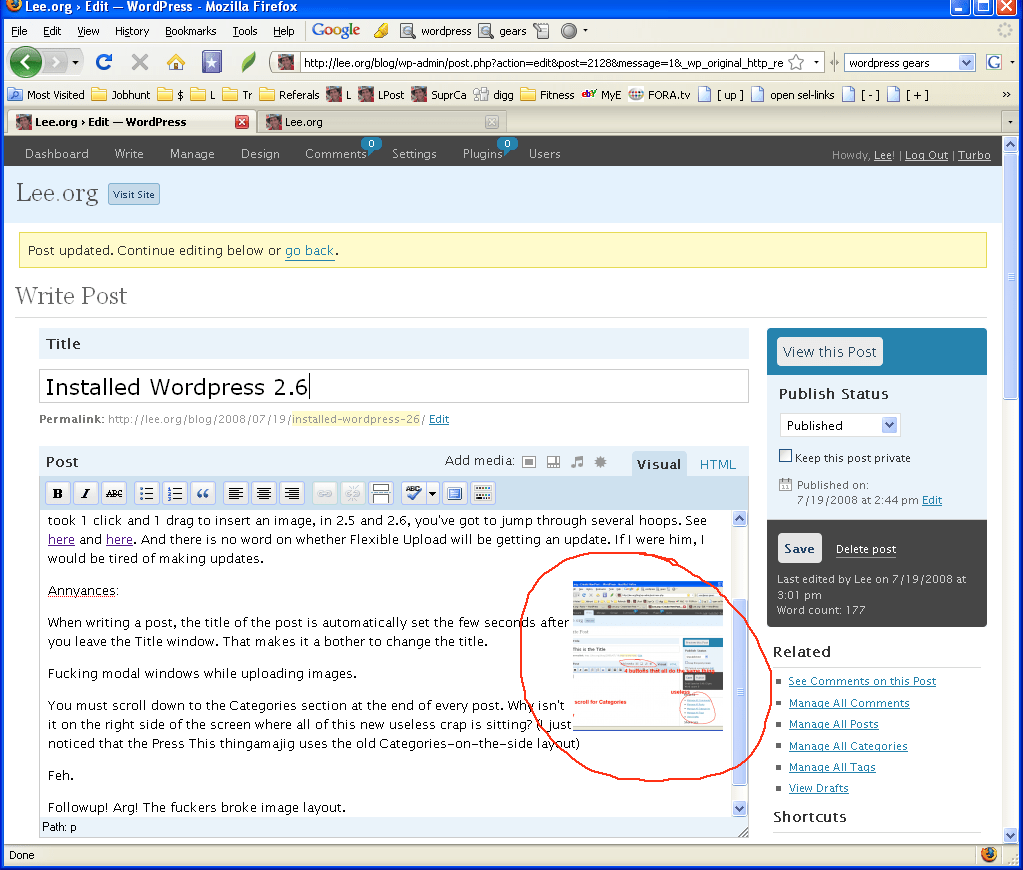Click browser page vertical scrollbar thumb
The width and height of the screenshot is (1023, 870).
1011,276
